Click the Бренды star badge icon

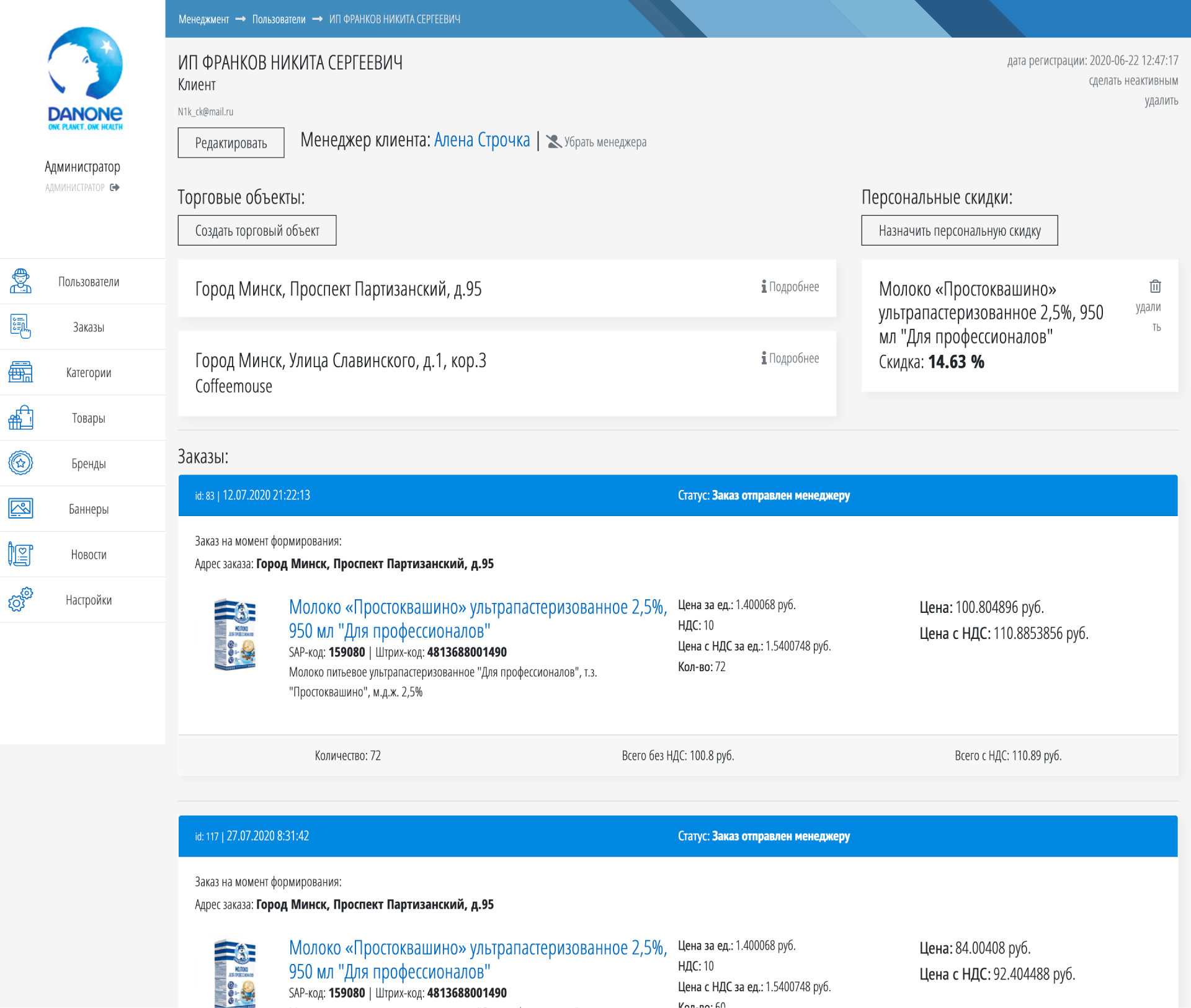coord(20,463)
